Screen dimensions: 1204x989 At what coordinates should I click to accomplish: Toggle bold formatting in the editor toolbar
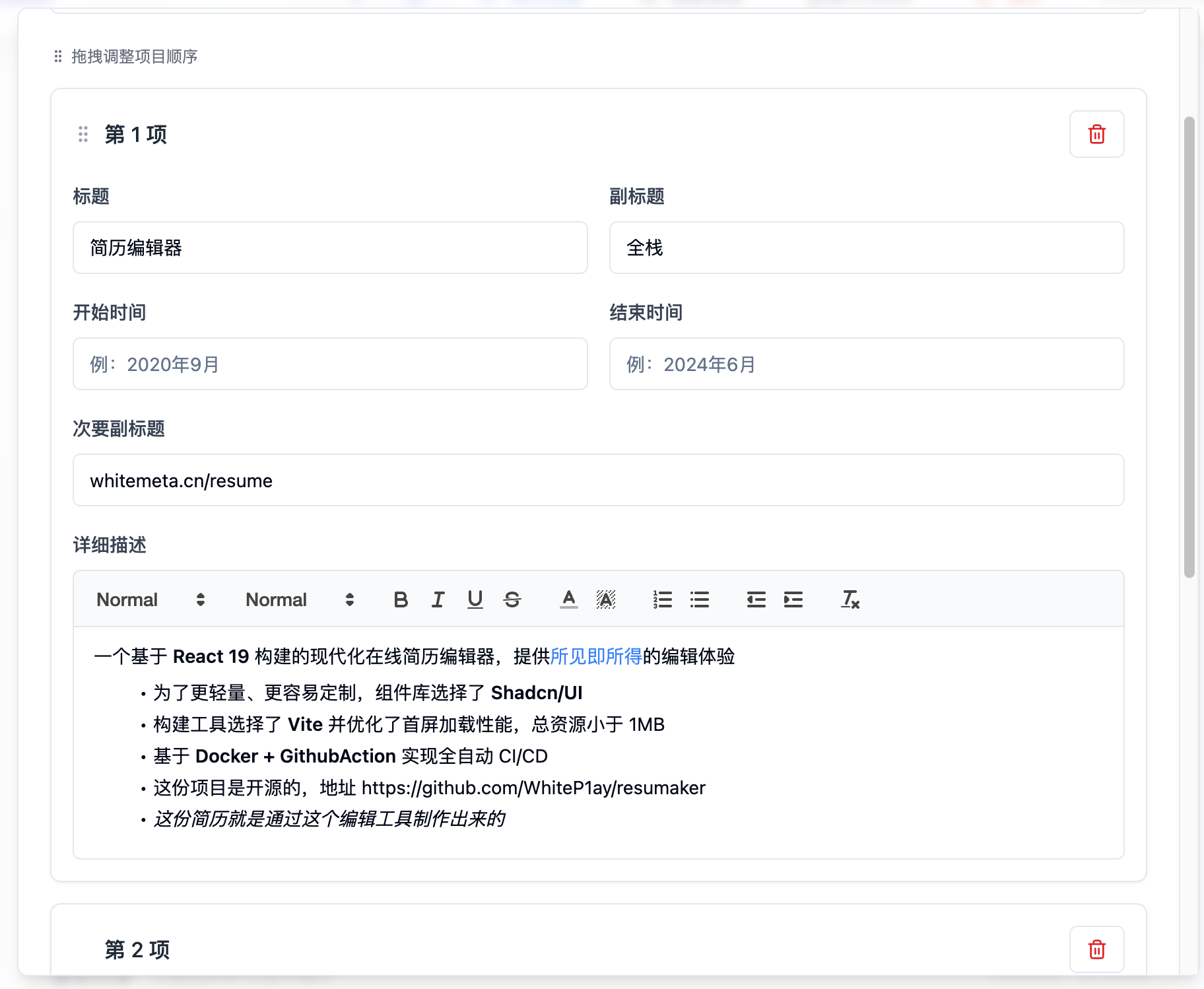[401, 599]
